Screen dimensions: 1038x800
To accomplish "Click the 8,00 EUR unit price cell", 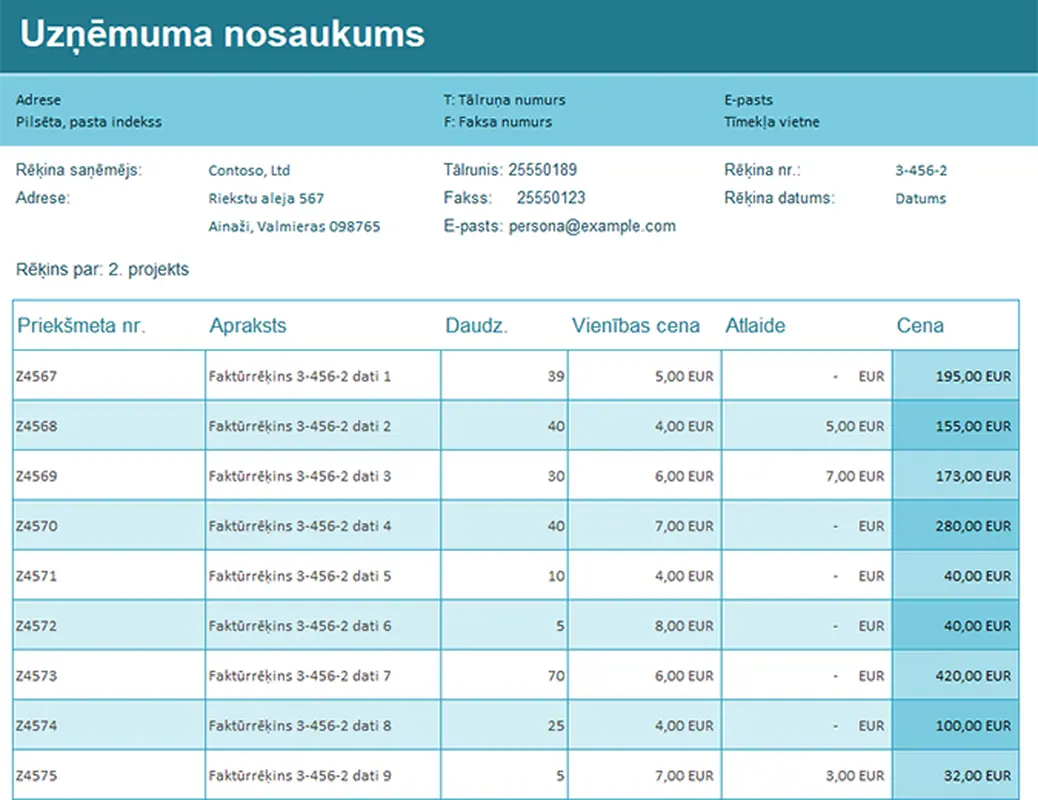I will (684, 626).
